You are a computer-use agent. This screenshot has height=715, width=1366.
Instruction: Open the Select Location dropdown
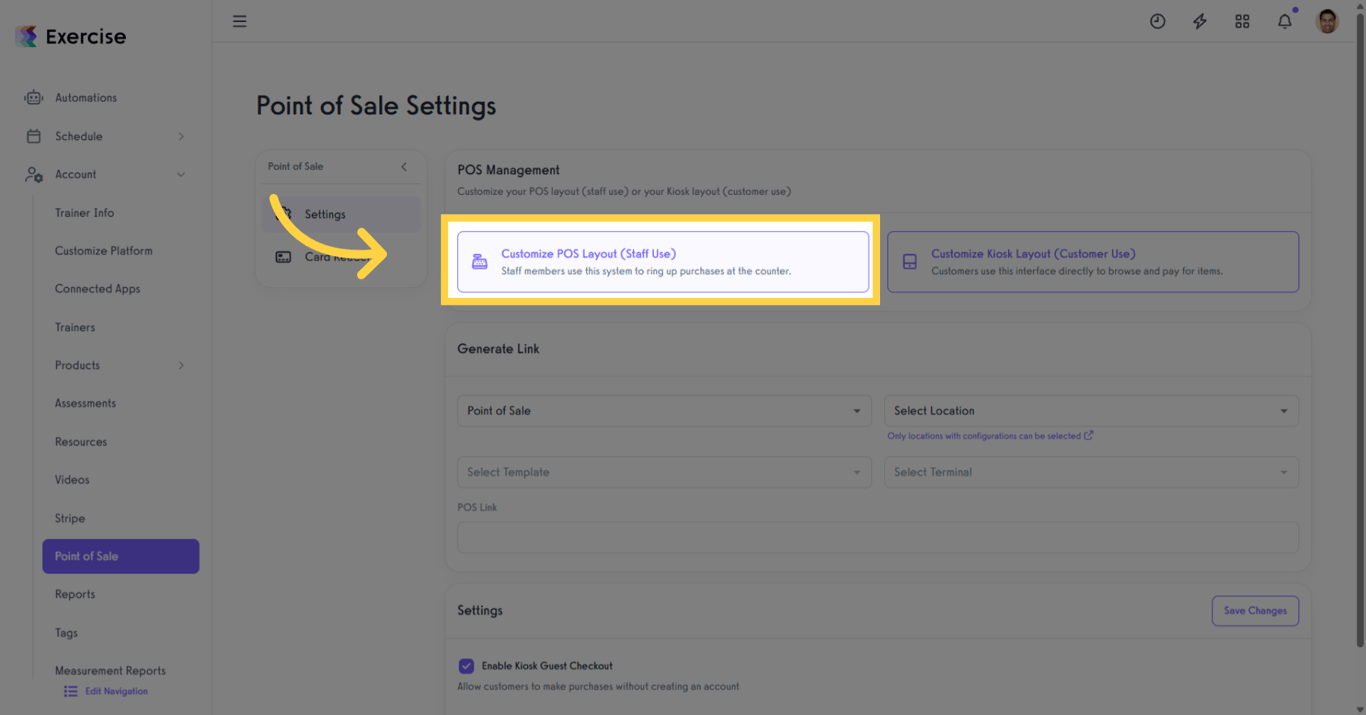click(x=1091, y=411)
